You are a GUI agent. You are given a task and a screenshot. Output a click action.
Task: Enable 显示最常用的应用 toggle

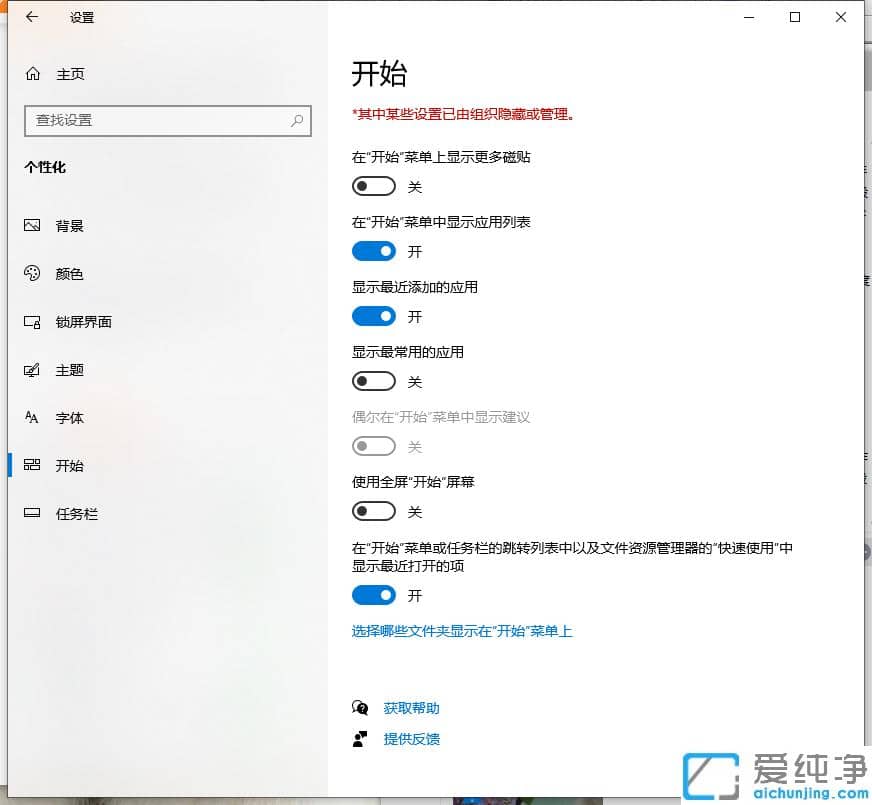[374, 381]
